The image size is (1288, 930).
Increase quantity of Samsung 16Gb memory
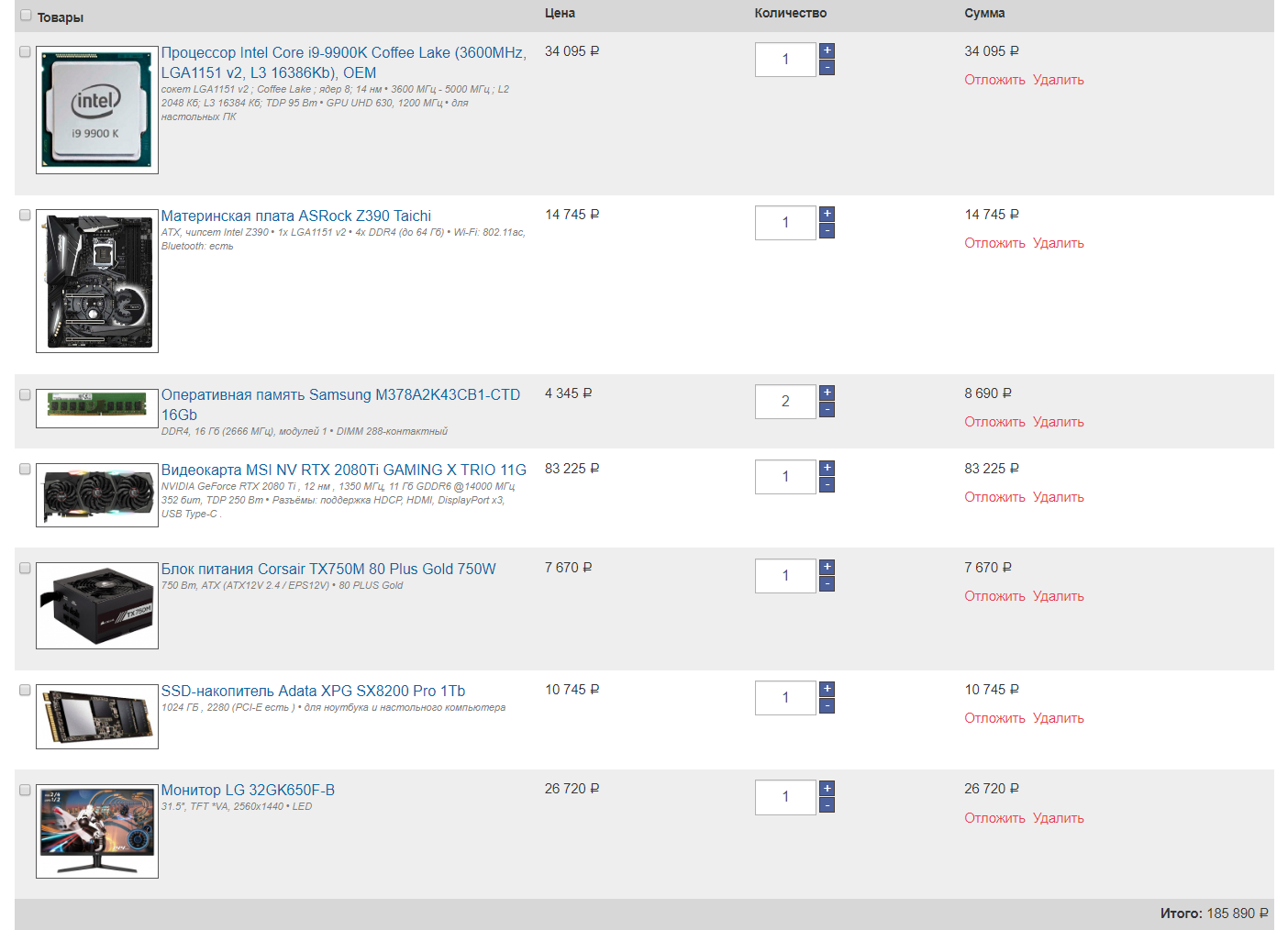tap(827, 393)
